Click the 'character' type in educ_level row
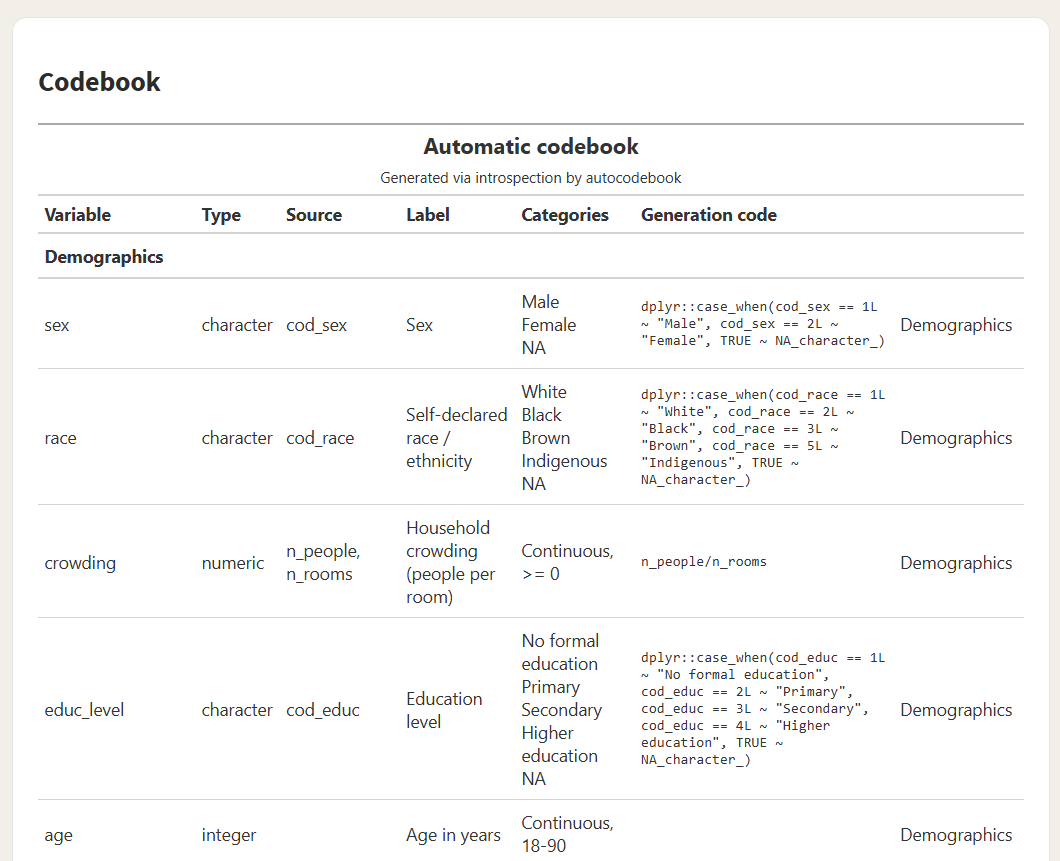 (237, 710)
